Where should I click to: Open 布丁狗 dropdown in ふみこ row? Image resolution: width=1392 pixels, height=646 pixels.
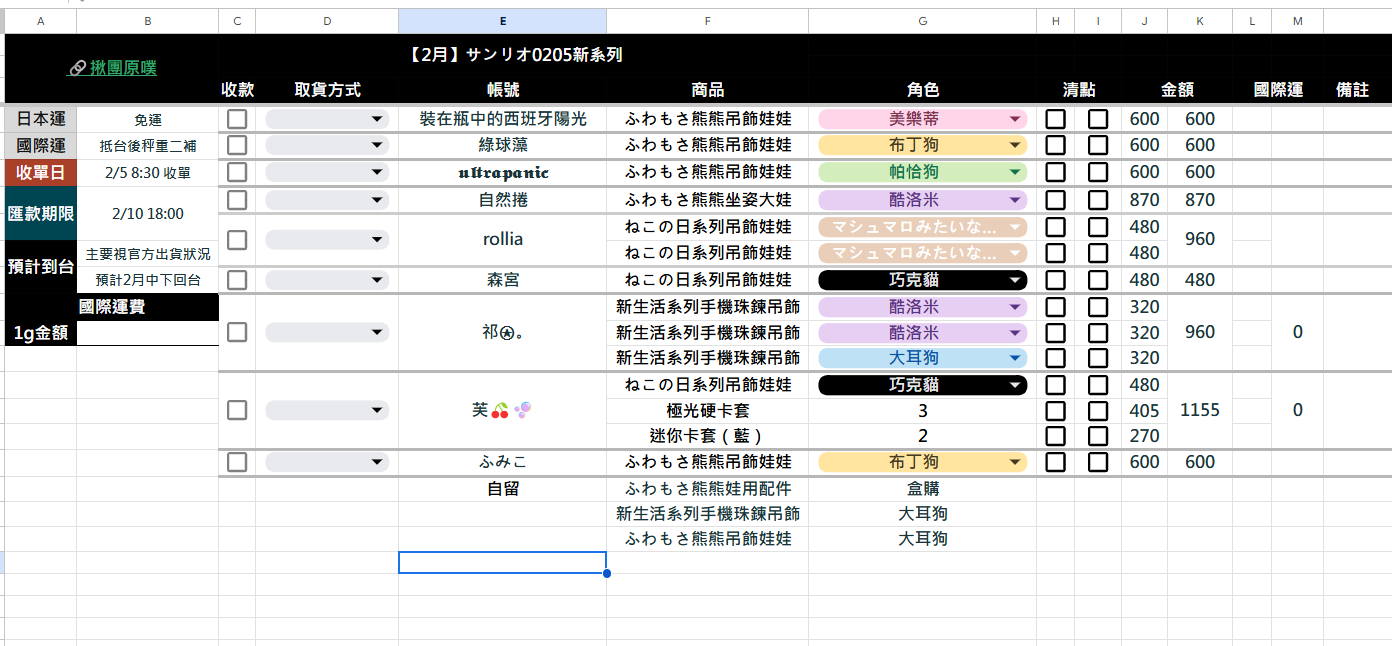click(x=922, y=462)
